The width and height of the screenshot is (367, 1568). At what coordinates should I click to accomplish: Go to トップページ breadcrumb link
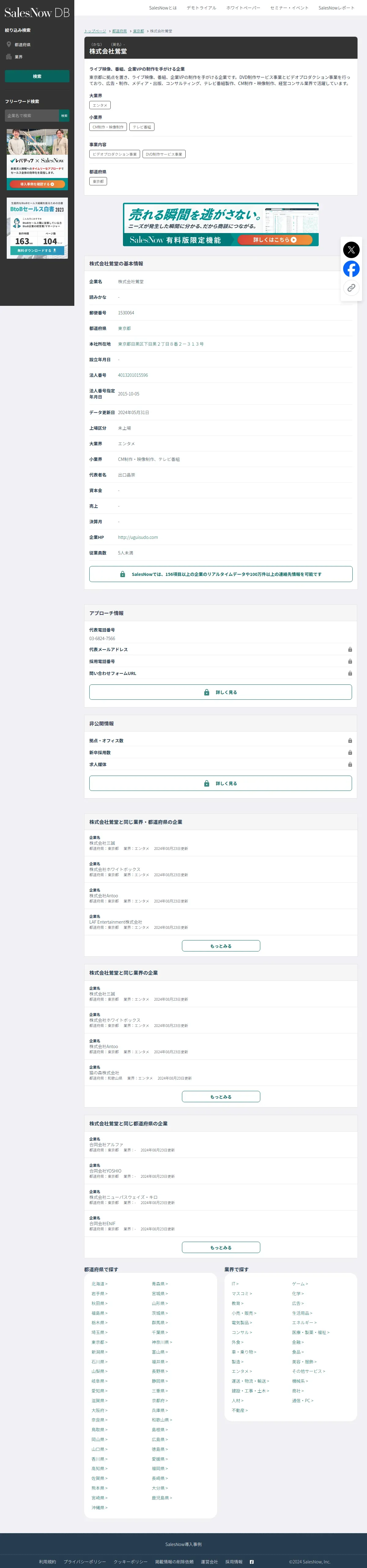pos(95,31)
